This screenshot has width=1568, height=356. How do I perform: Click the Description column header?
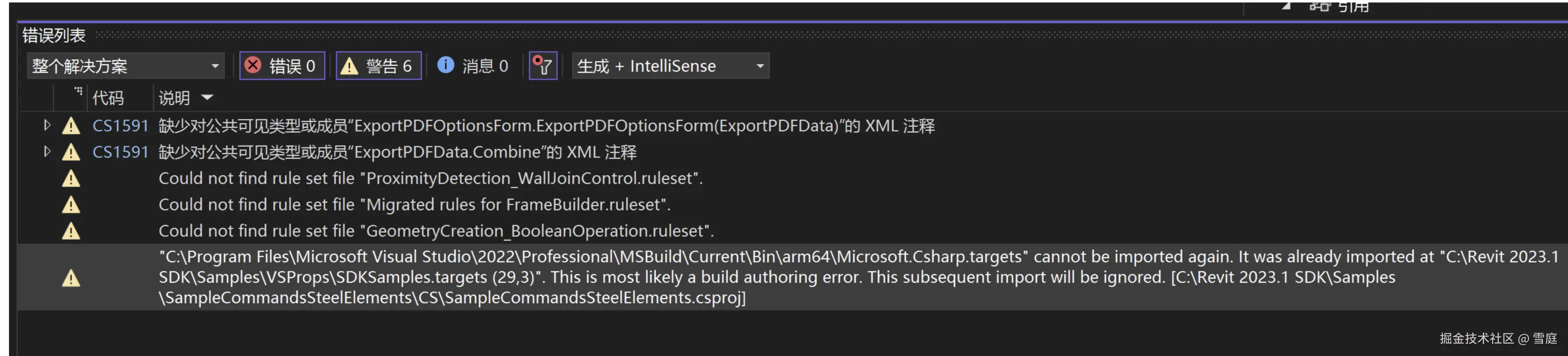[174, 98]
